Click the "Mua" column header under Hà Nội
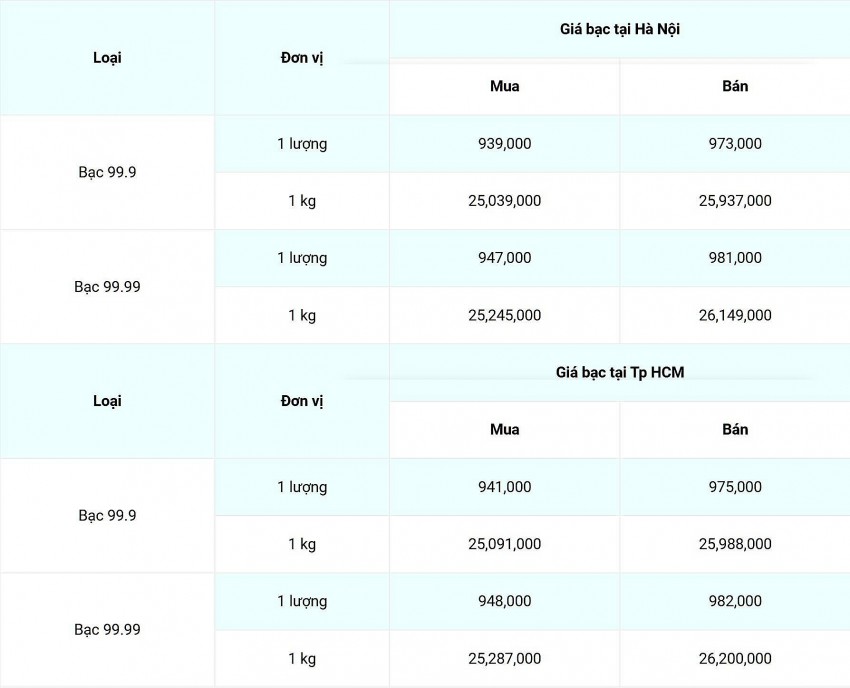The width and height of the screenshot is (850, 688). tap(505, 86)
